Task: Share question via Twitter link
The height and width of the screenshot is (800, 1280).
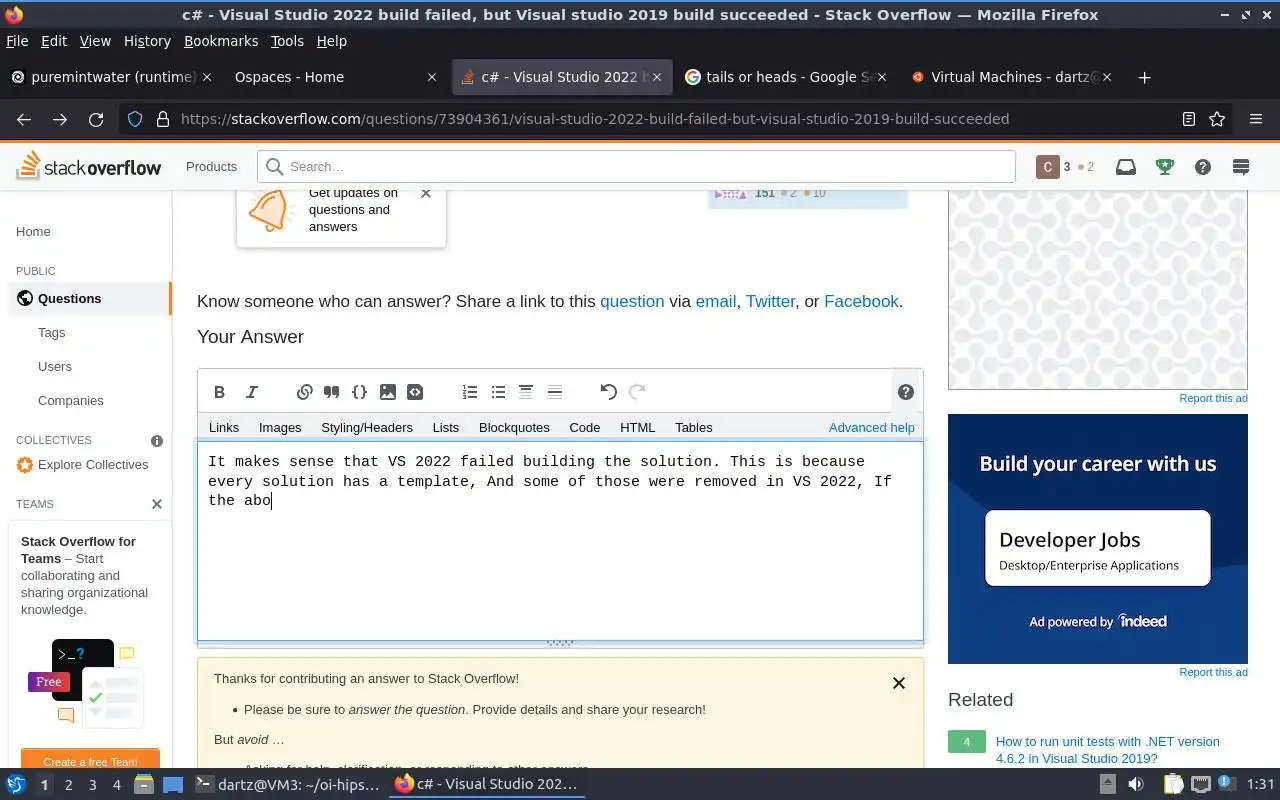Action: click(770, 301)
